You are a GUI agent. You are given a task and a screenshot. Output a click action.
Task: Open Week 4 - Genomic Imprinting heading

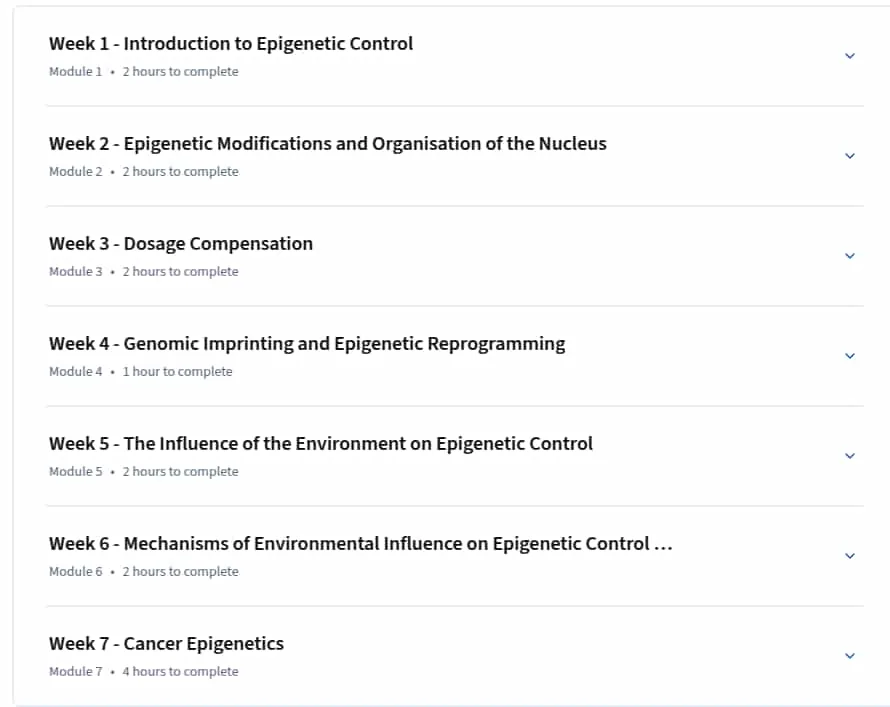307,343
